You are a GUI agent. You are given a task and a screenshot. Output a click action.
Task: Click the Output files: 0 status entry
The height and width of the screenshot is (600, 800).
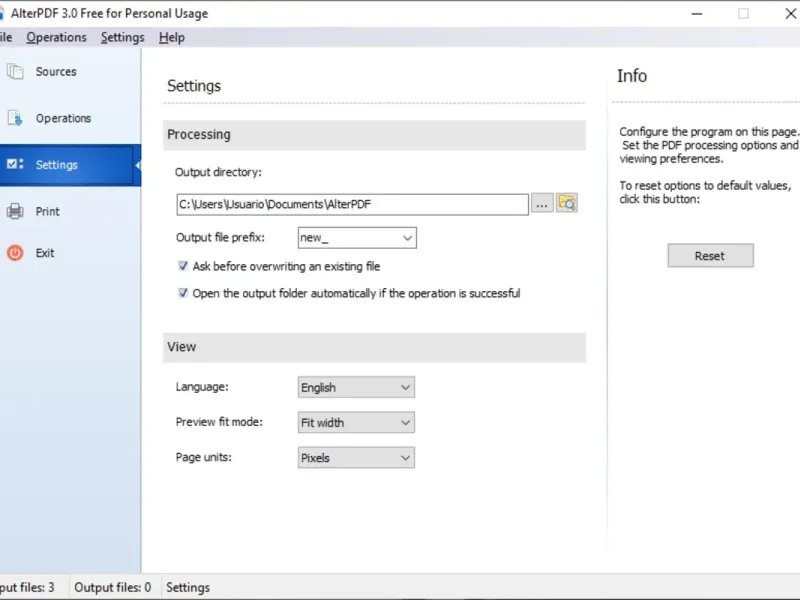click(x=113, y=588)
